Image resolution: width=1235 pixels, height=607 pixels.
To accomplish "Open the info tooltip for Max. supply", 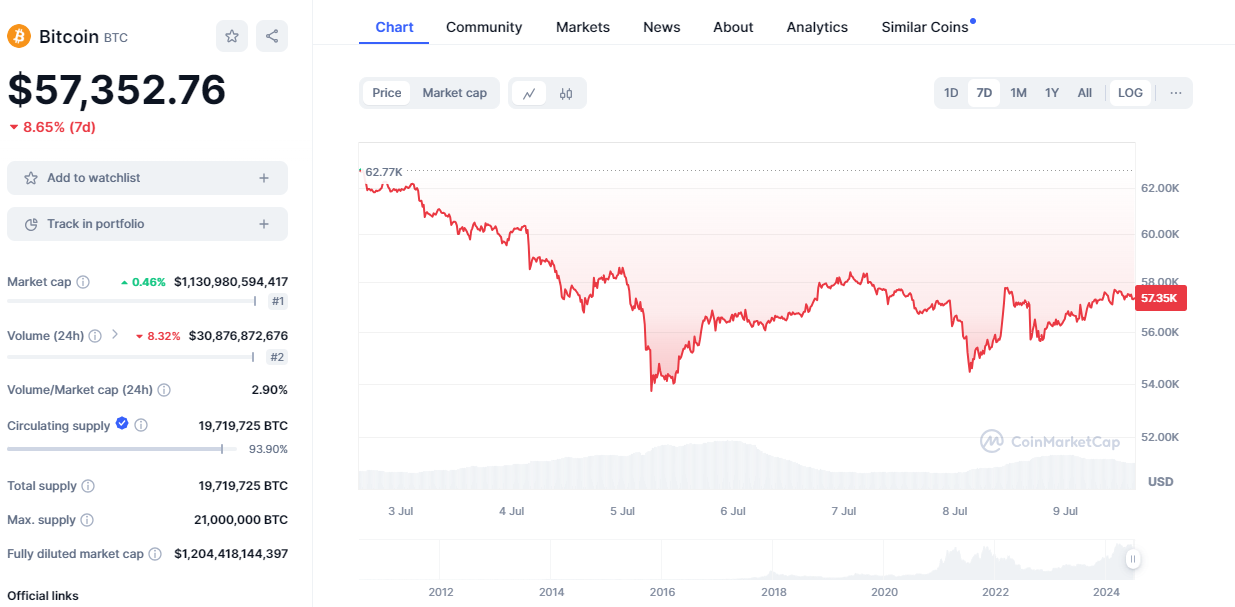I will (89, 519).
